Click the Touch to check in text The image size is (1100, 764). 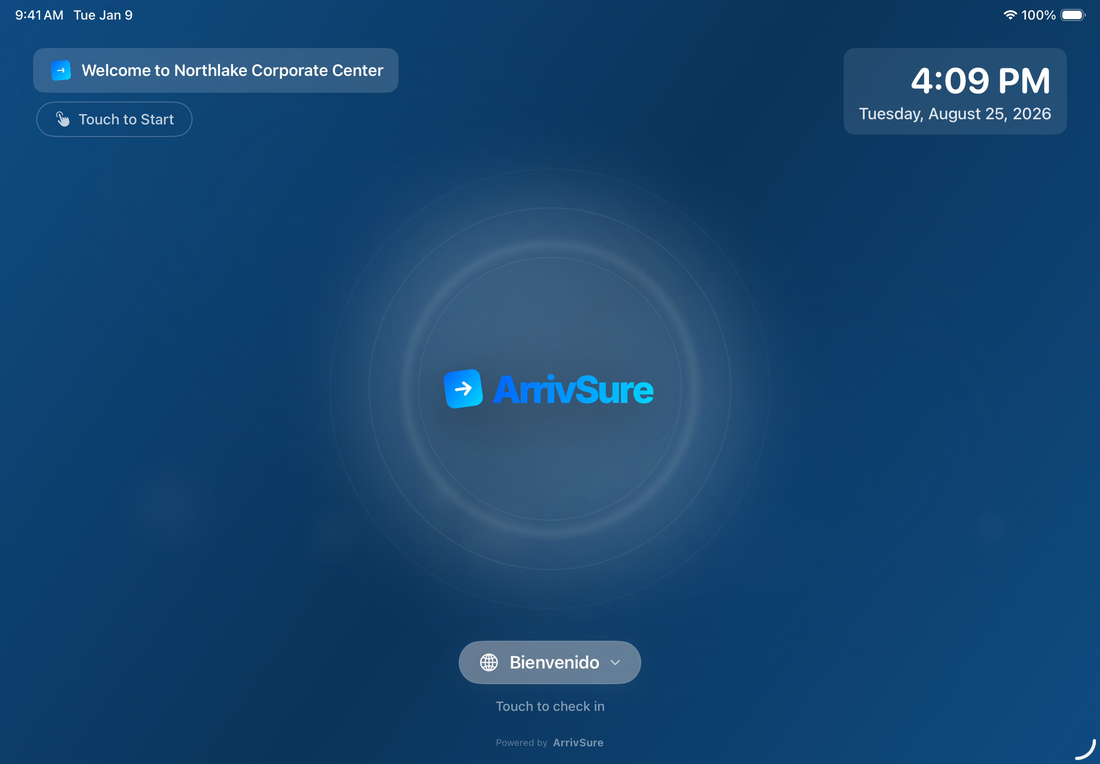(550, 706)
